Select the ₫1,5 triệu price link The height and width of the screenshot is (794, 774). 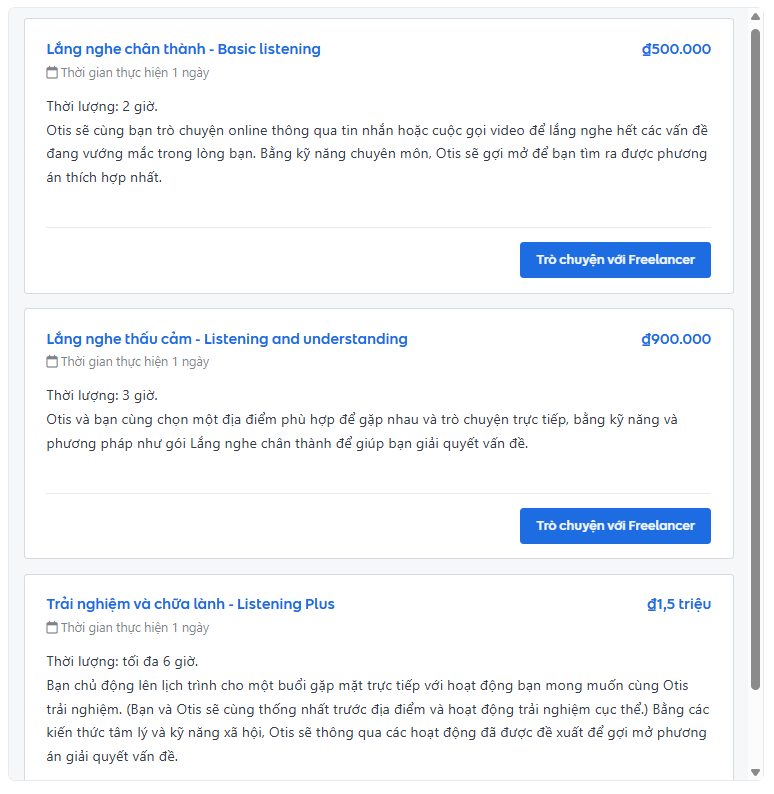pyautogui.click(x=679, y=604)
